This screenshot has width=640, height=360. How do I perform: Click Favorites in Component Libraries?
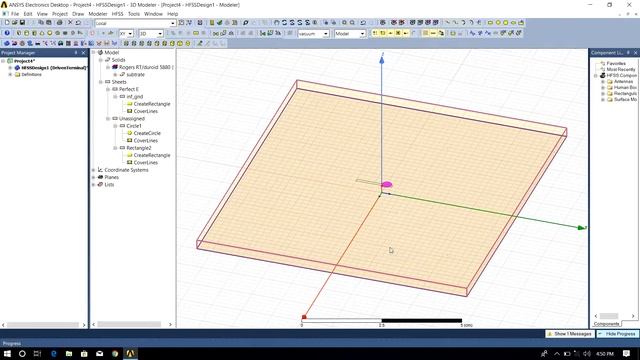pyautogui.click(x=616, y=63)
